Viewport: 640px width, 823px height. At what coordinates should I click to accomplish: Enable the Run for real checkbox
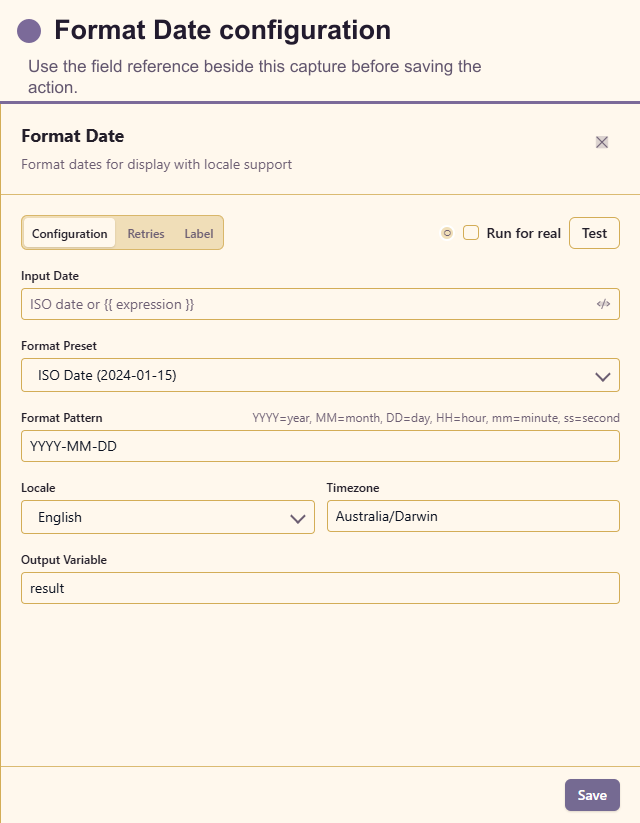[471, 233]
